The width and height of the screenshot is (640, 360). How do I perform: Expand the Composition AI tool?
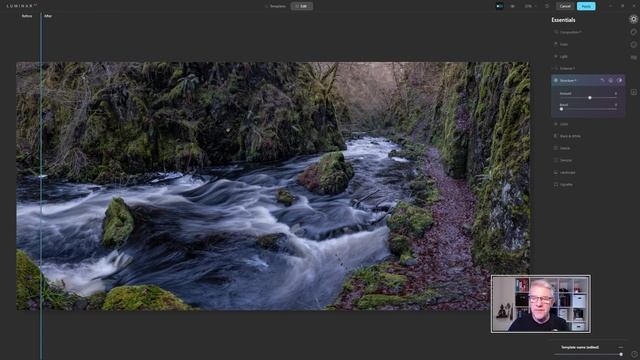[569, 32]
